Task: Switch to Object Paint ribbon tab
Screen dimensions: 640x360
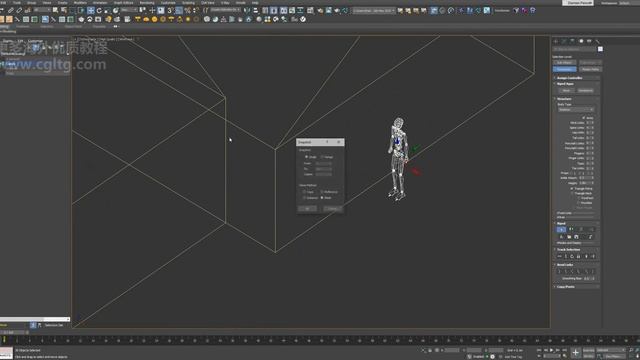Action: pyautogui.click(x=73, y=27)
